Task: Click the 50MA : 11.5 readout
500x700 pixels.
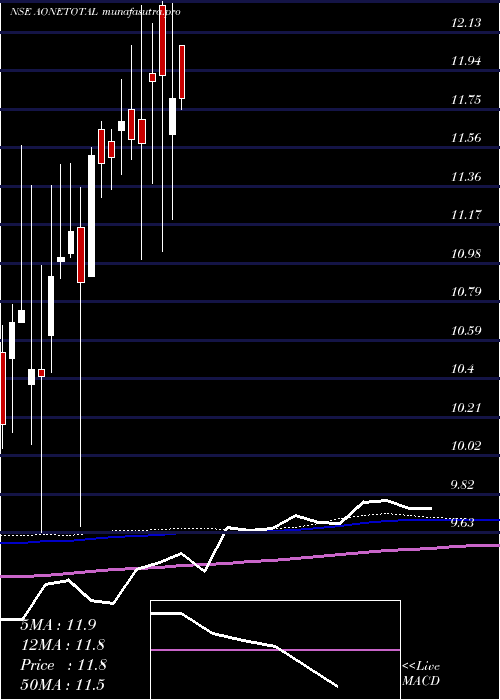Action: tap(63, 685)
